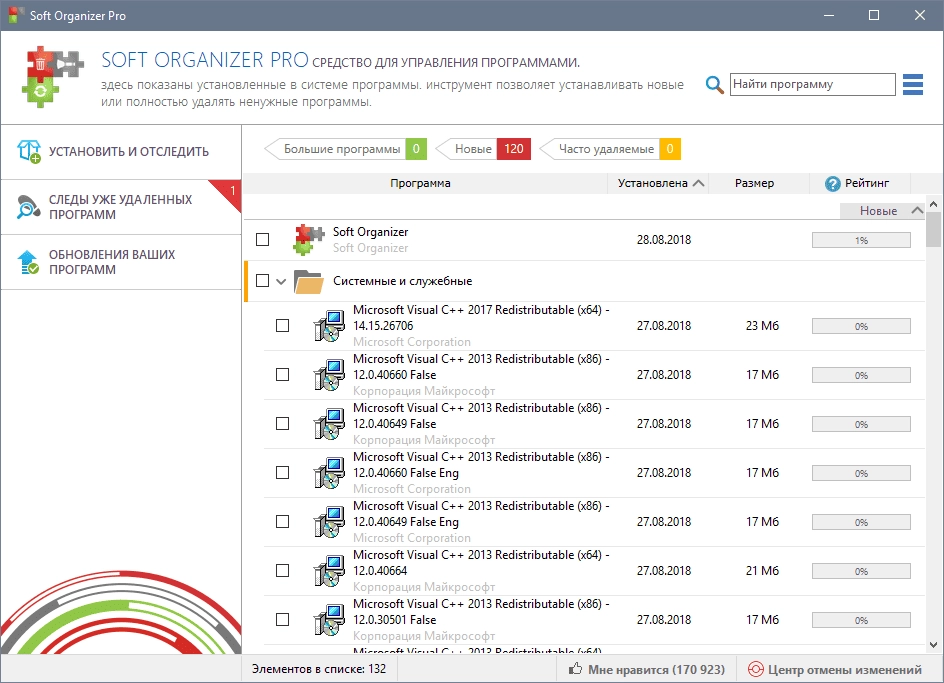
Task: Click the rating question mark help icon
Action: (x=833, y=184)
